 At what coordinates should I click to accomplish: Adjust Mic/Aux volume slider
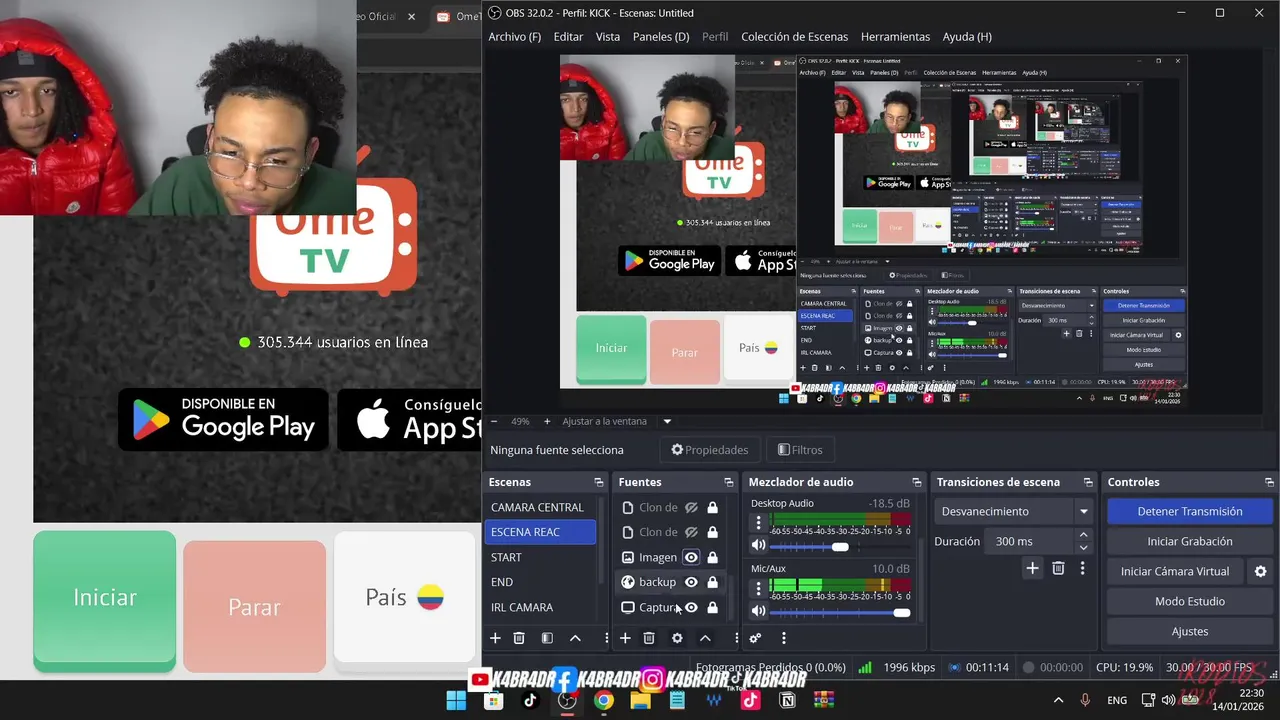(841, 611)
